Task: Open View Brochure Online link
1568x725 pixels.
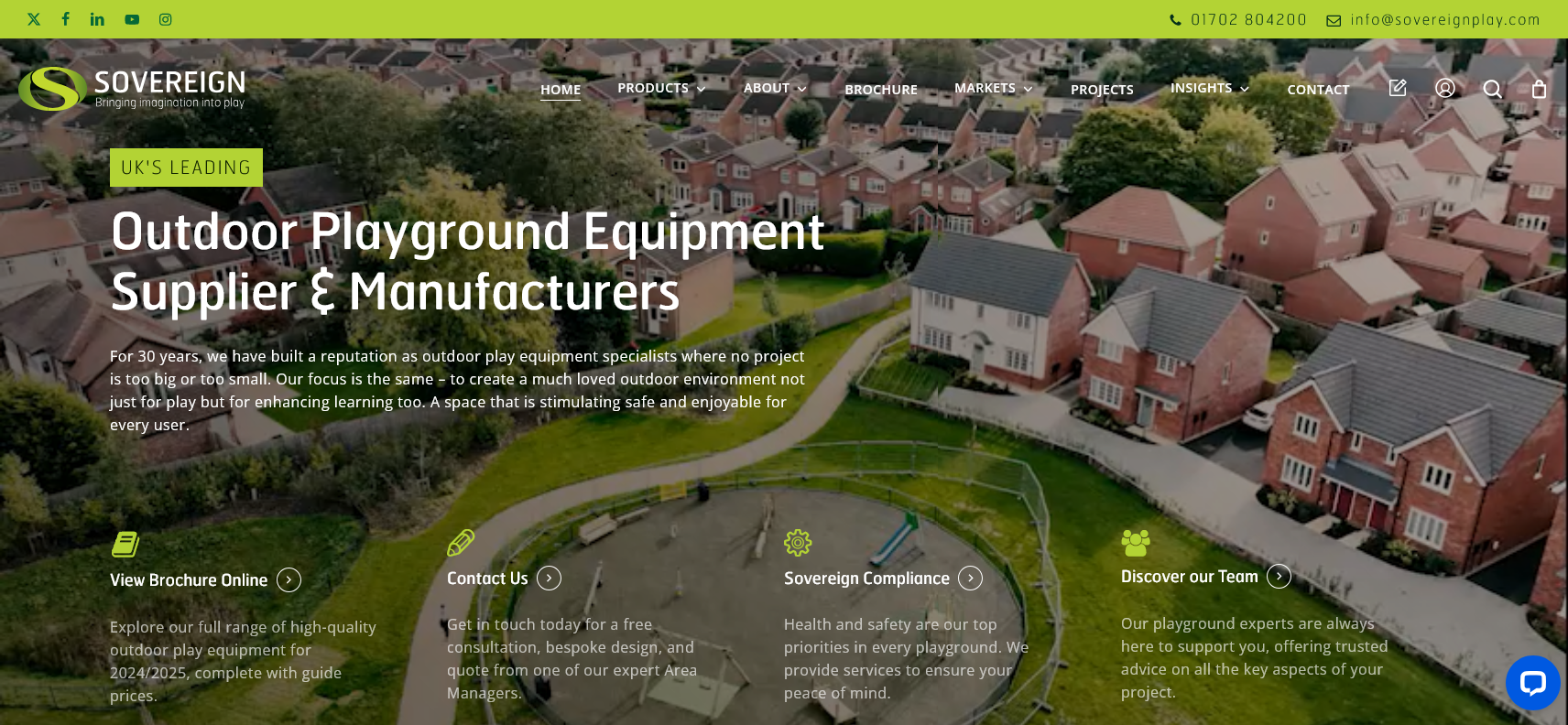Action: click(189, 580)
